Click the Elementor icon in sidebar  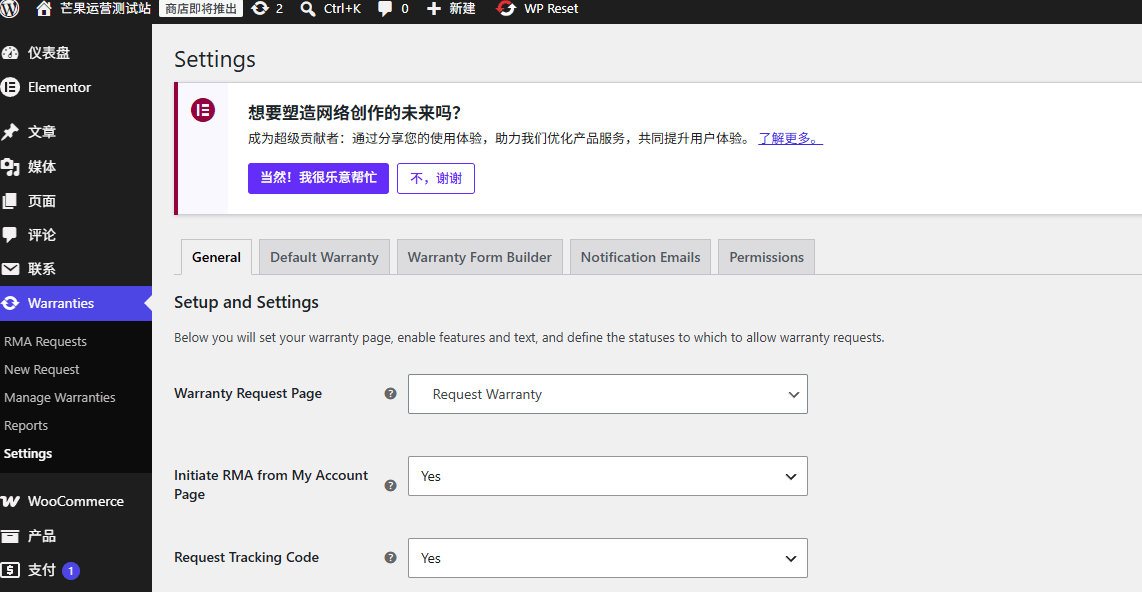[10, 87]
